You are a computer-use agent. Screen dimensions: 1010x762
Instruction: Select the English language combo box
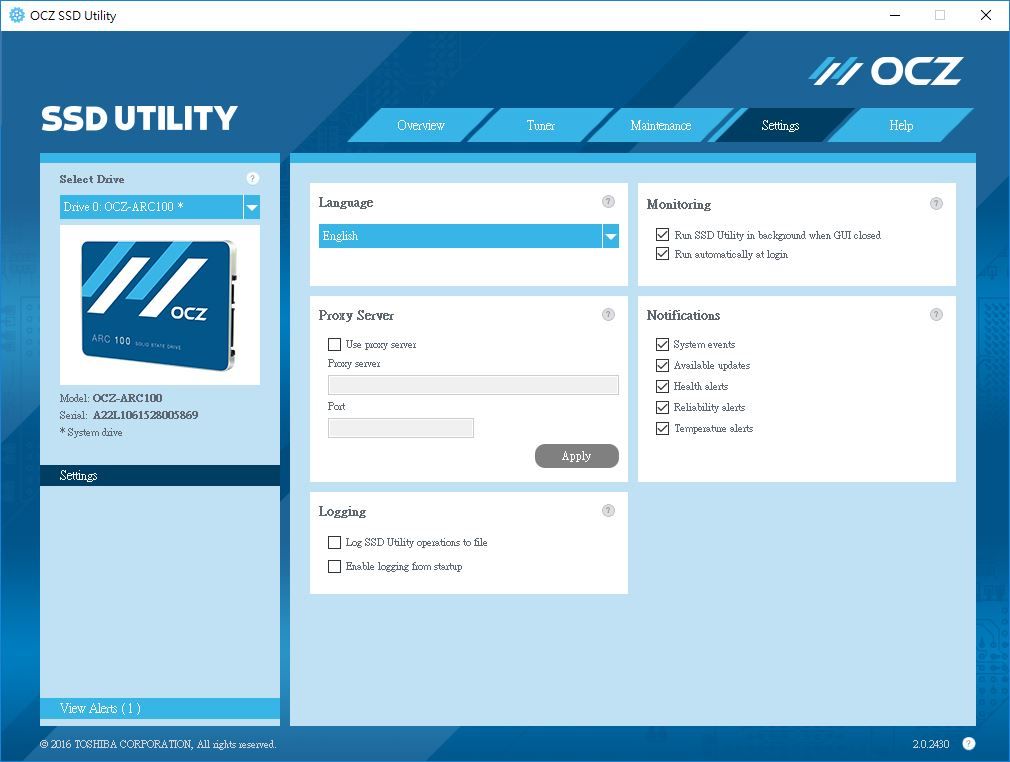(x=469, y=236)
